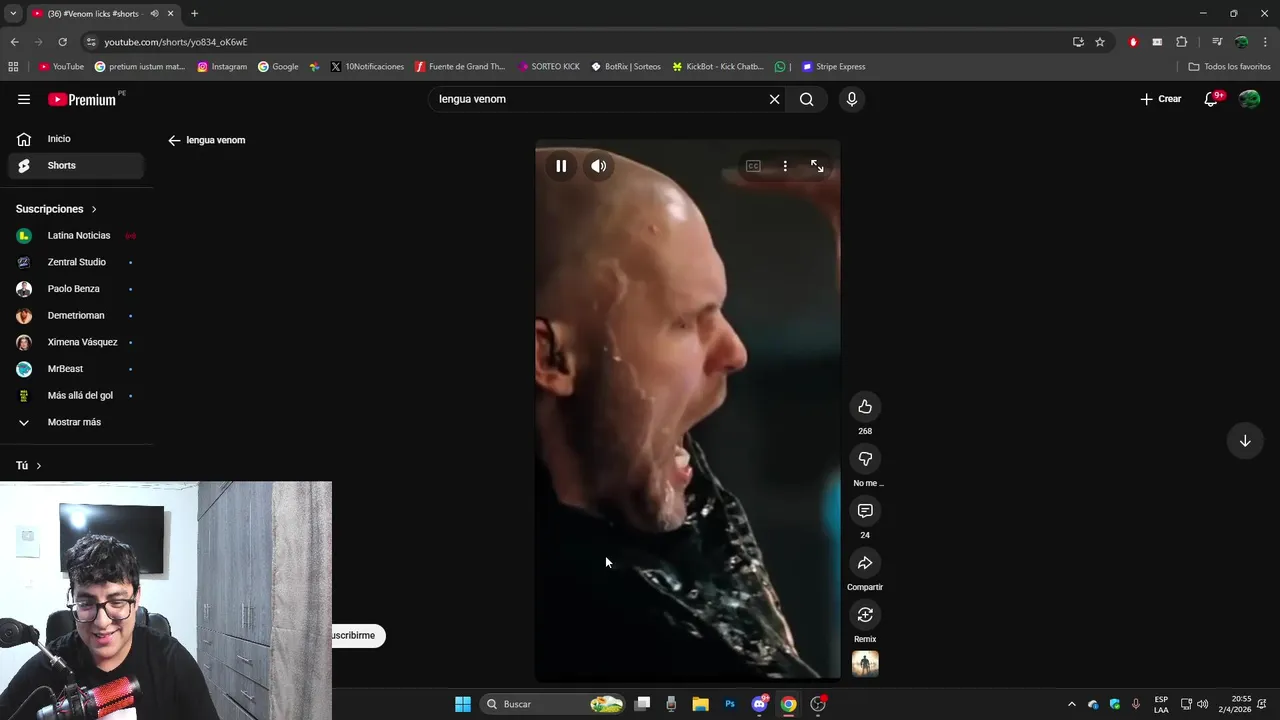The image size is (1280, 720).
Task: Show hidden system tray icons
Action: 1072,704
